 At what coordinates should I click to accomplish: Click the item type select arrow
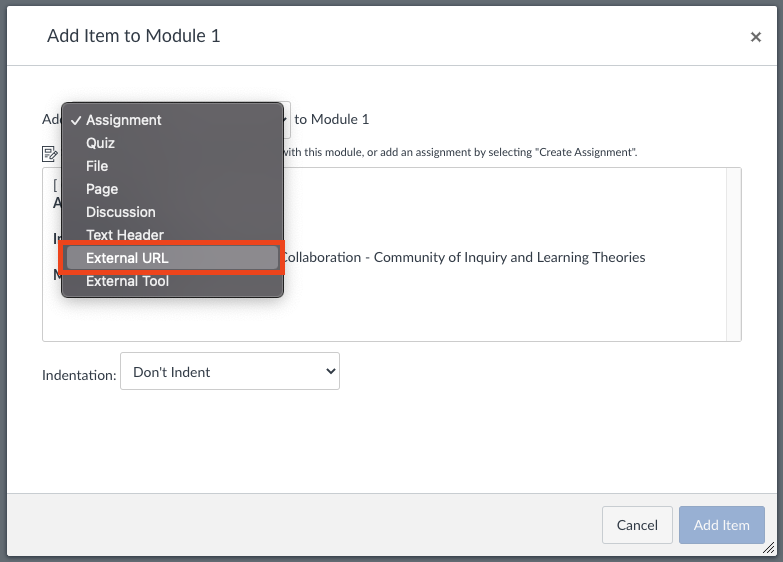(285, 119)
